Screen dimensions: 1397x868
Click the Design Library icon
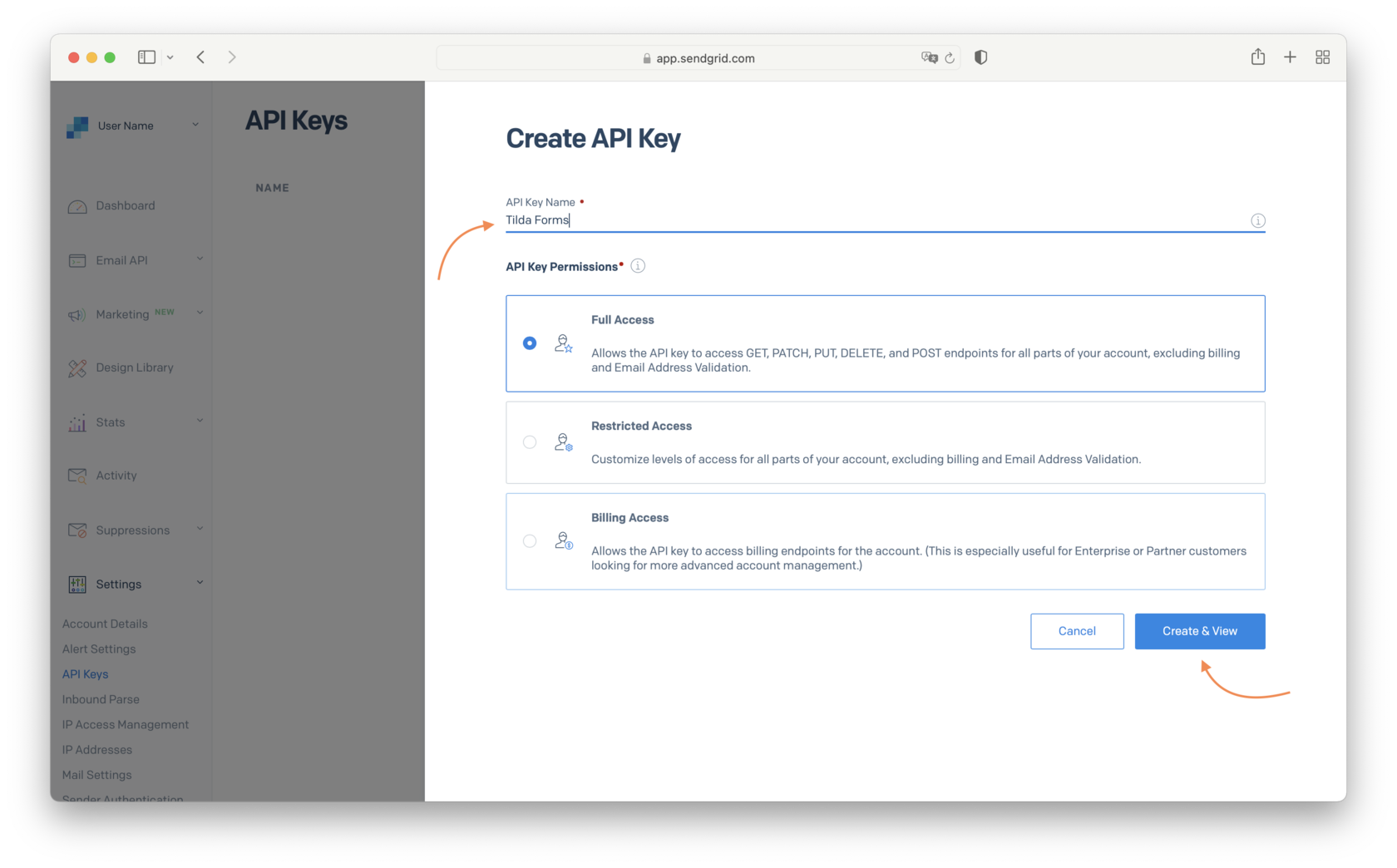pyautogui.click(x=77, y=367)
